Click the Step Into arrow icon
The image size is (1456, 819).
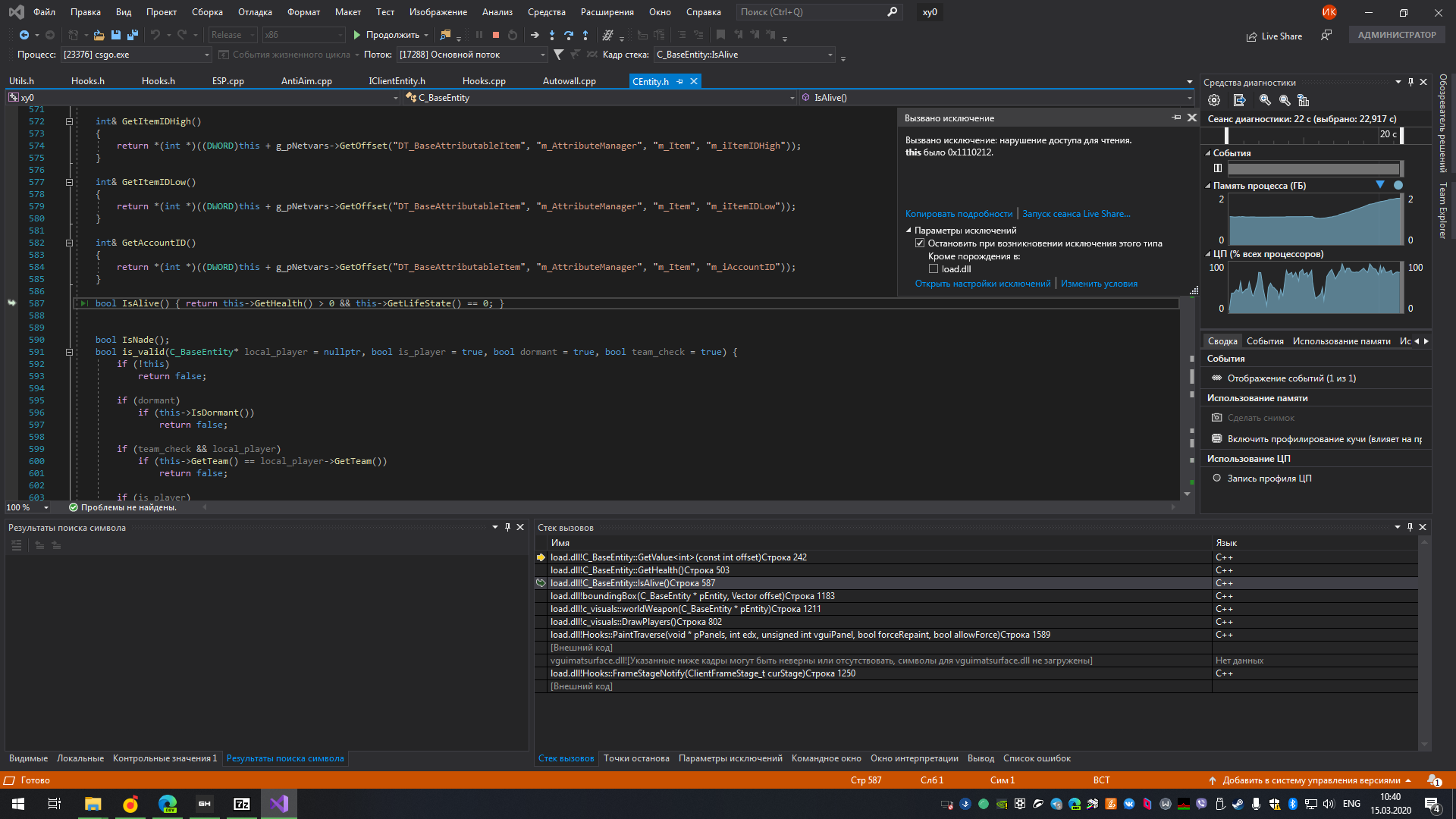(x=552, y=35)
